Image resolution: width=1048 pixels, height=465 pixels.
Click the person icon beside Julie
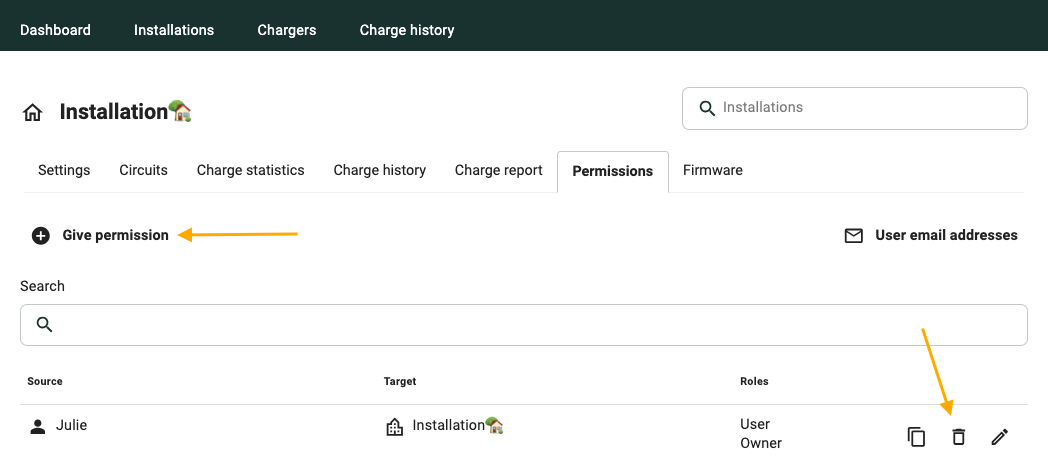coord(38,427)
